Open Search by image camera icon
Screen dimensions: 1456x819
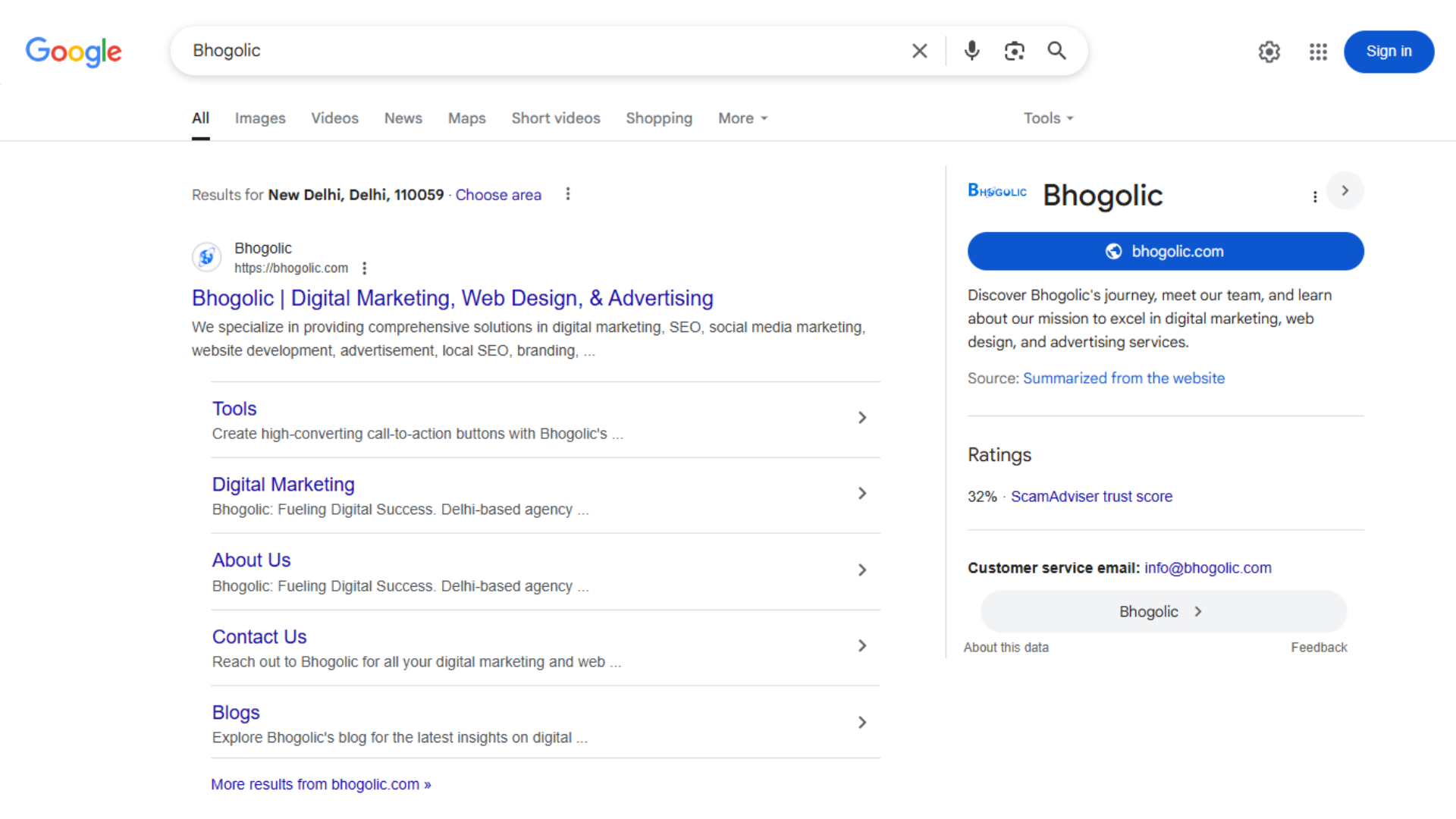click(x=1014, y=51)
